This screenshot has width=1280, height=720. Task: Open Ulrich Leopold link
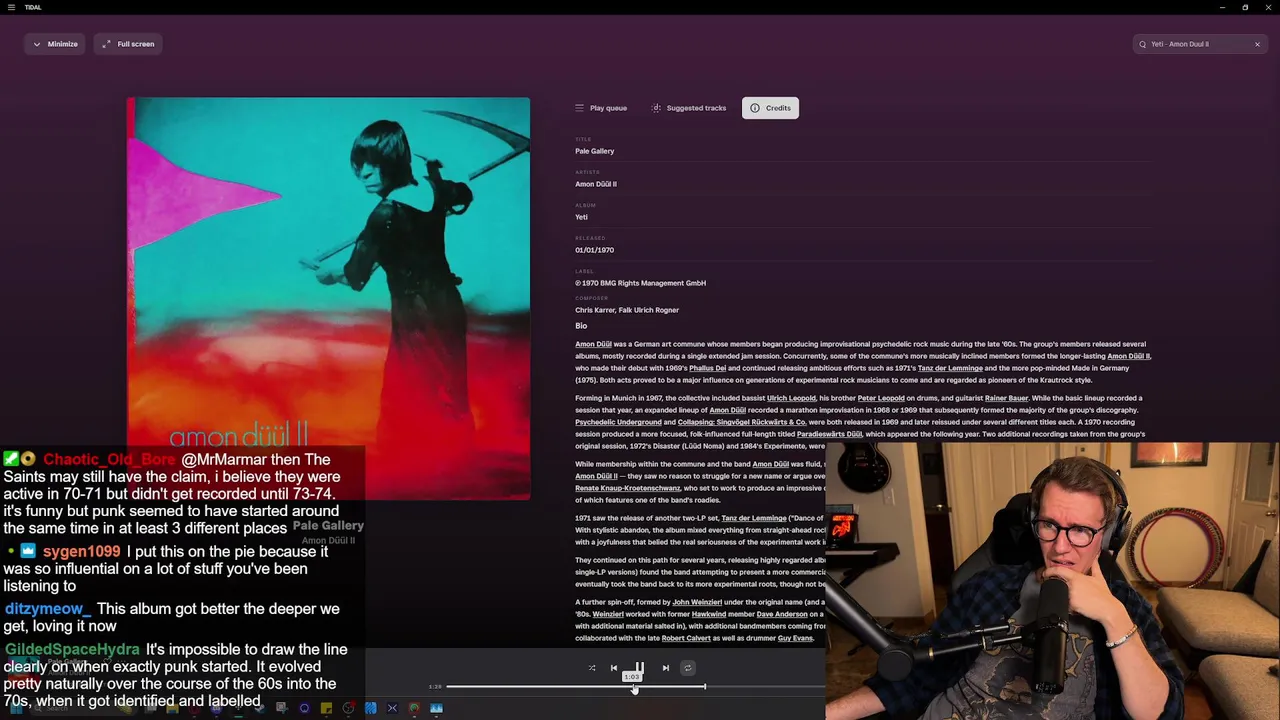click(x=791, y=398)
